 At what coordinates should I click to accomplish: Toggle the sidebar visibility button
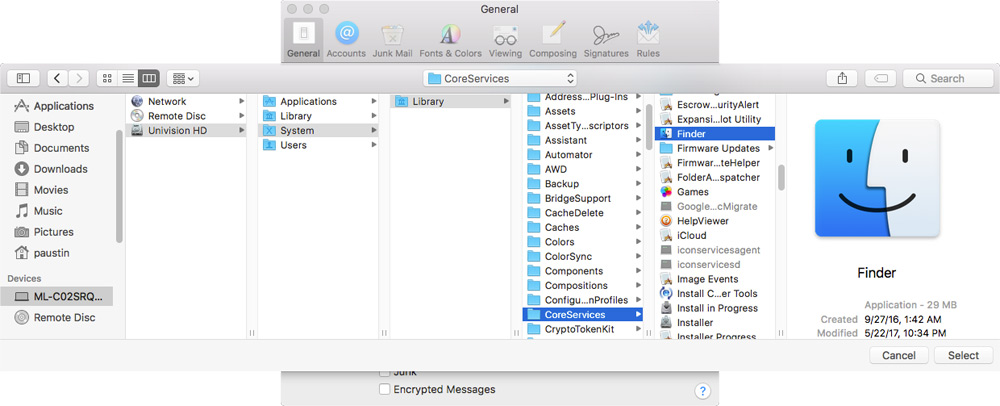24,78
